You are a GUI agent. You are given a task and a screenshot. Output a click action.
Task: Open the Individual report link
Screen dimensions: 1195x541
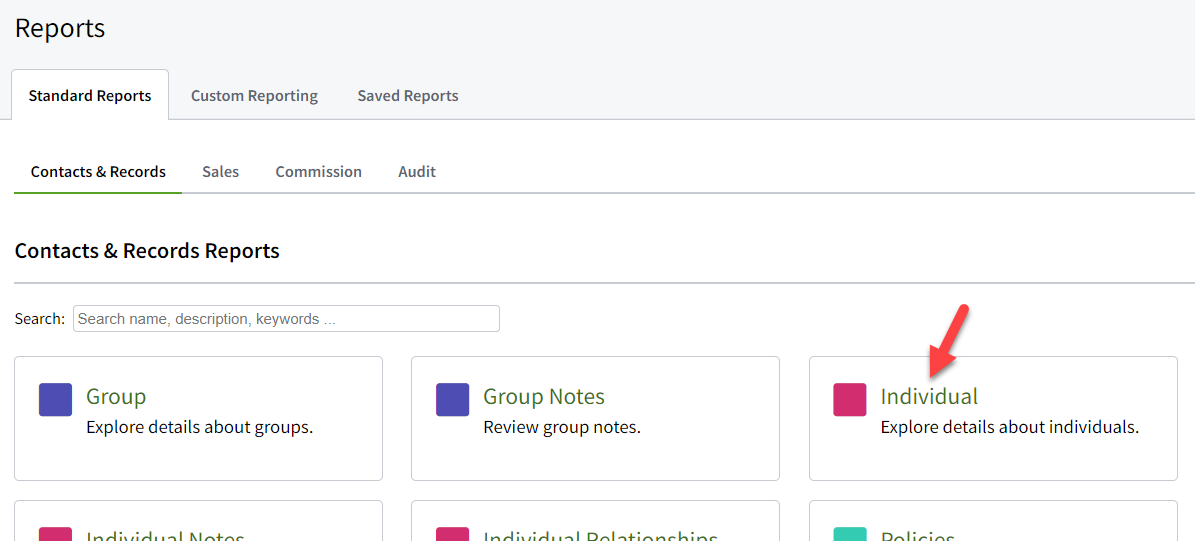(929, 396)
